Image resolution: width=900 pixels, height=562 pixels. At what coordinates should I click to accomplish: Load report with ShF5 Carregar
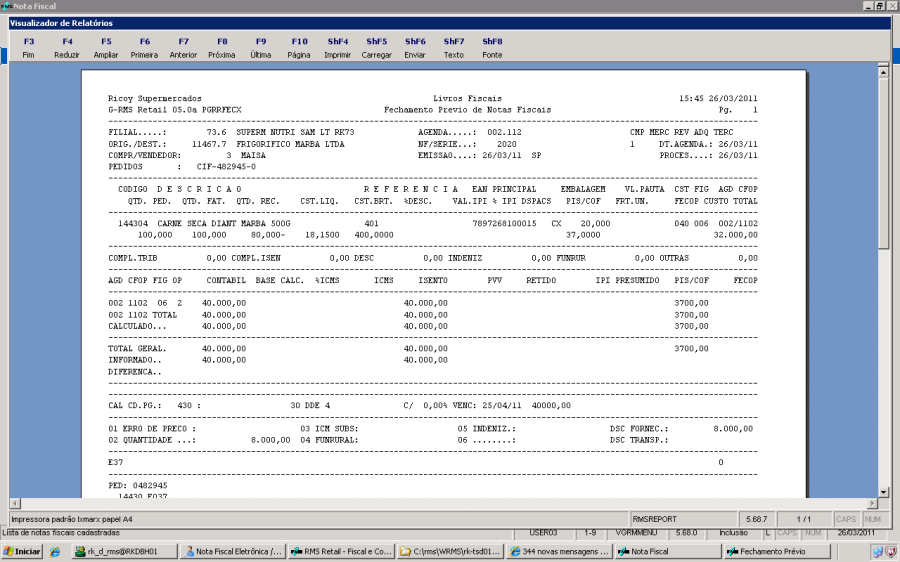point(377,48)
